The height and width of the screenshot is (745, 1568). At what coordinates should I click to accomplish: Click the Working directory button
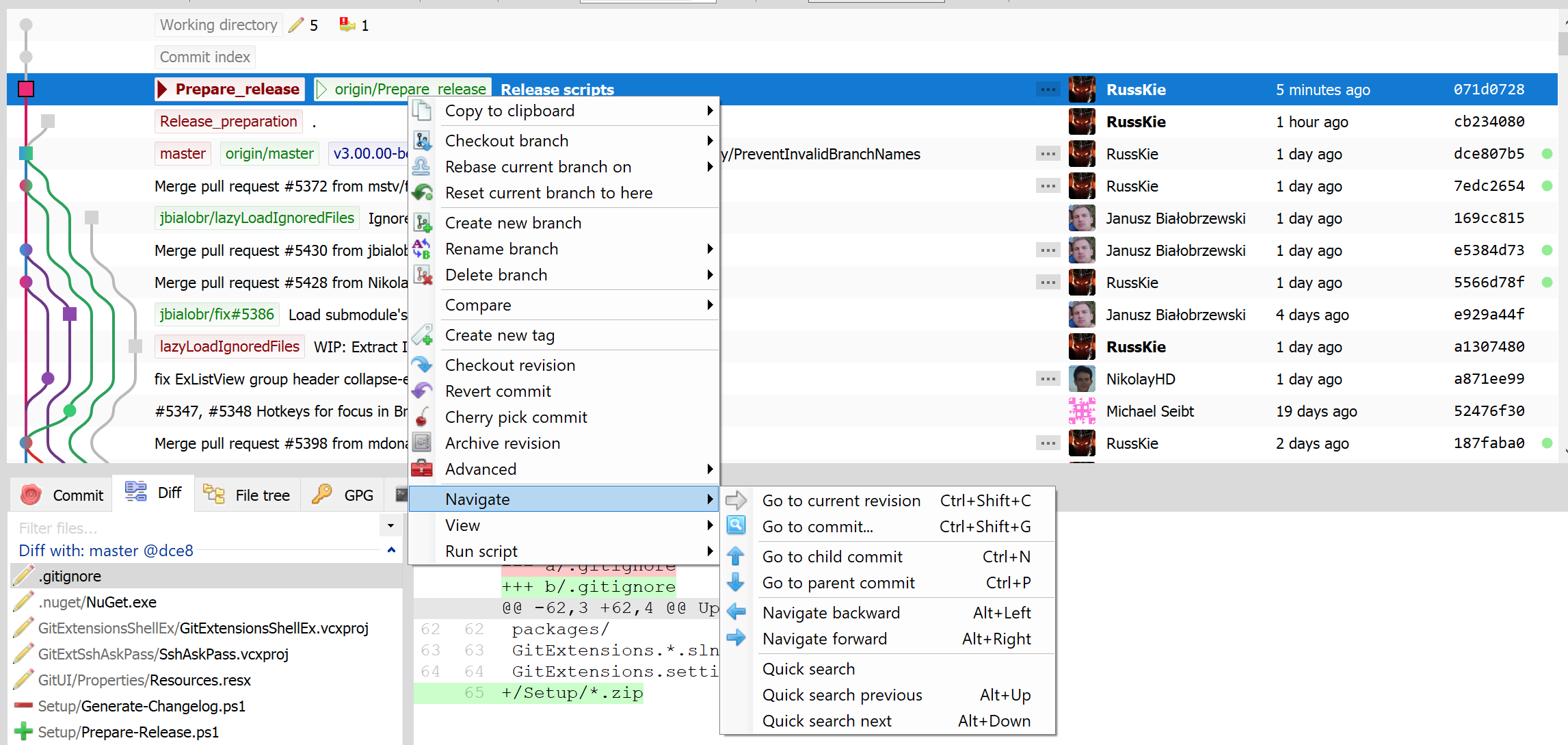click(218, 25)
